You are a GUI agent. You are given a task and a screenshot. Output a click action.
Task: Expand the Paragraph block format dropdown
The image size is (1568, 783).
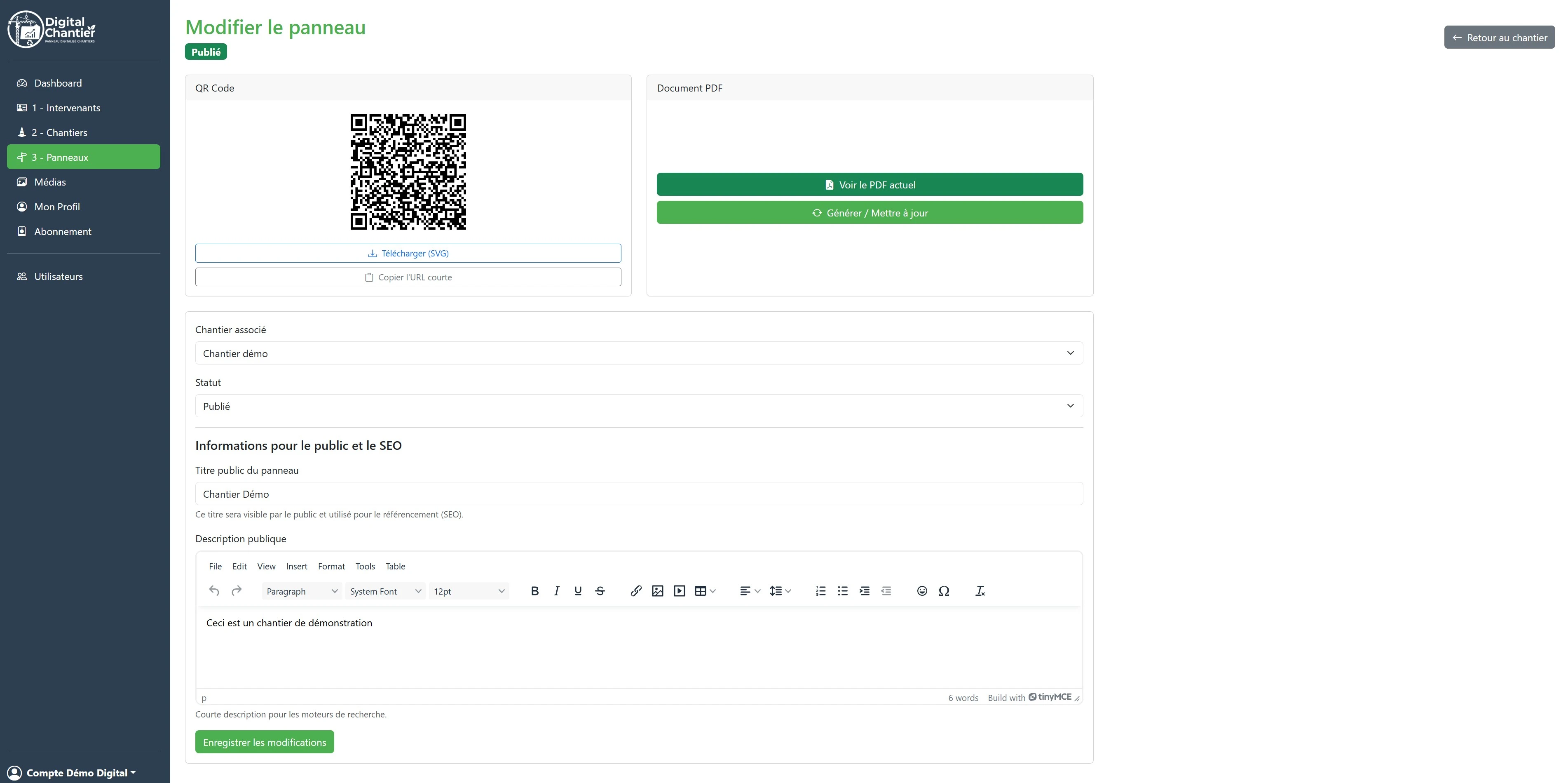click(301, 591)
